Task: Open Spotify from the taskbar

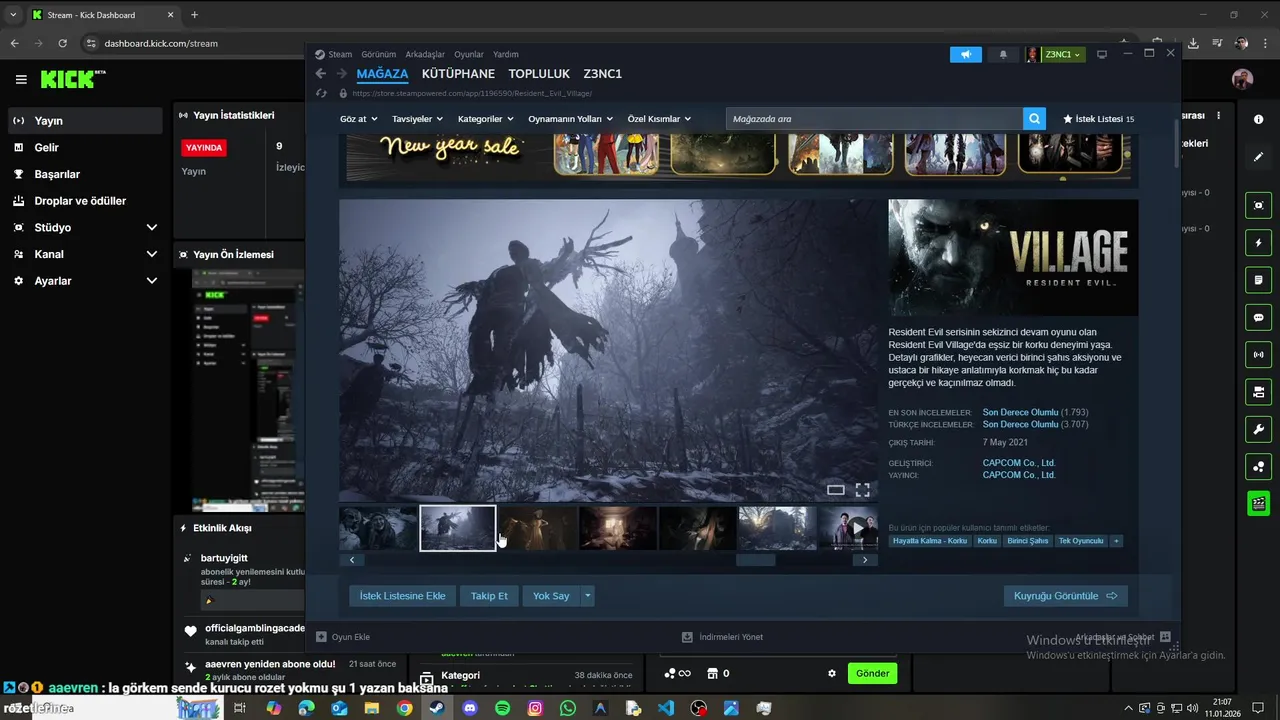Action: [x=503, y=708]
